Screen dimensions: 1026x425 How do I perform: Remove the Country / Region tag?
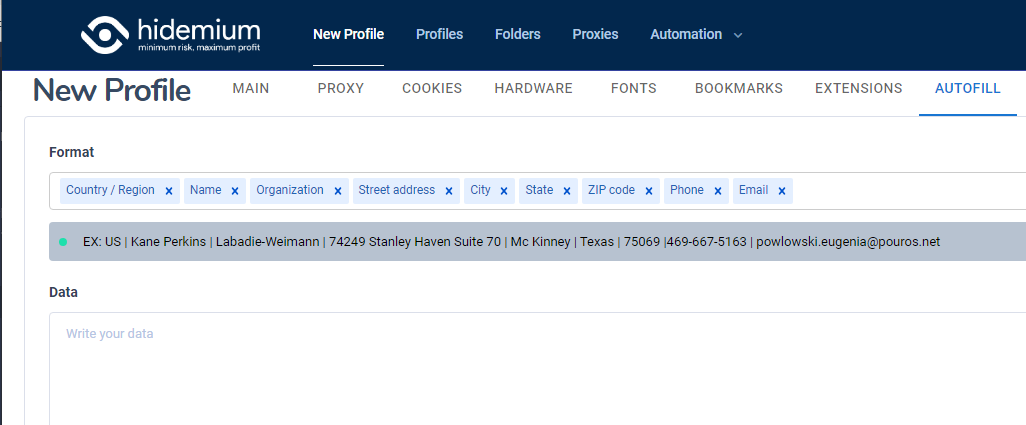pyautogui.click(x=169, y=191)
